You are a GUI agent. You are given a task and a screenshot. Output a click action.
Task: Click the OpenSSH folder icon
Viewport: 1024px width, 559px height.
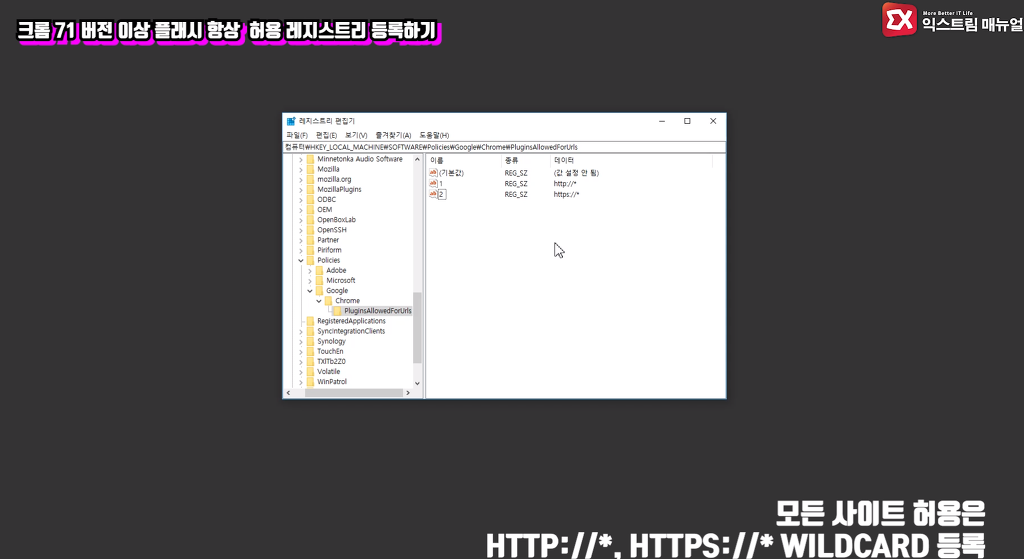311,230
